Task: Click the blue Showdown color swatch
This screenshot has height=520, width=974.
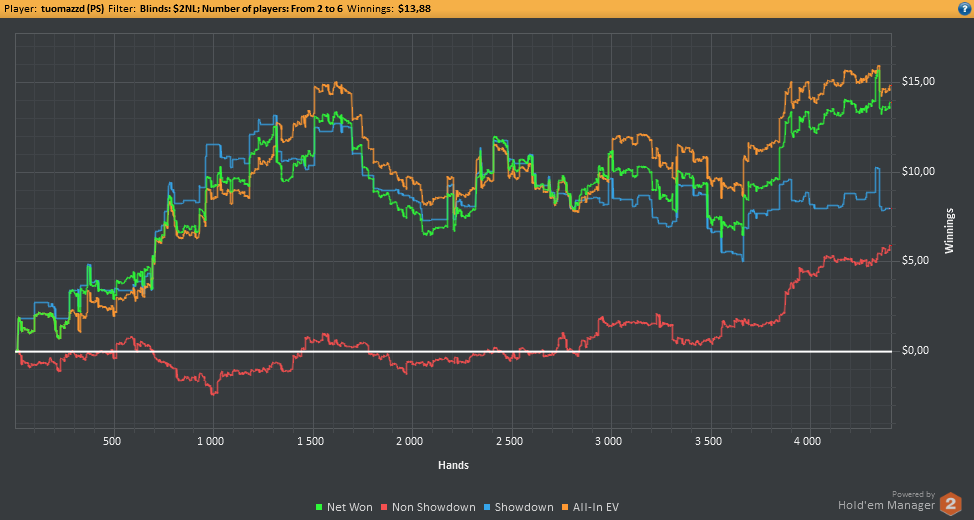Action: click(x=488, y=508)
